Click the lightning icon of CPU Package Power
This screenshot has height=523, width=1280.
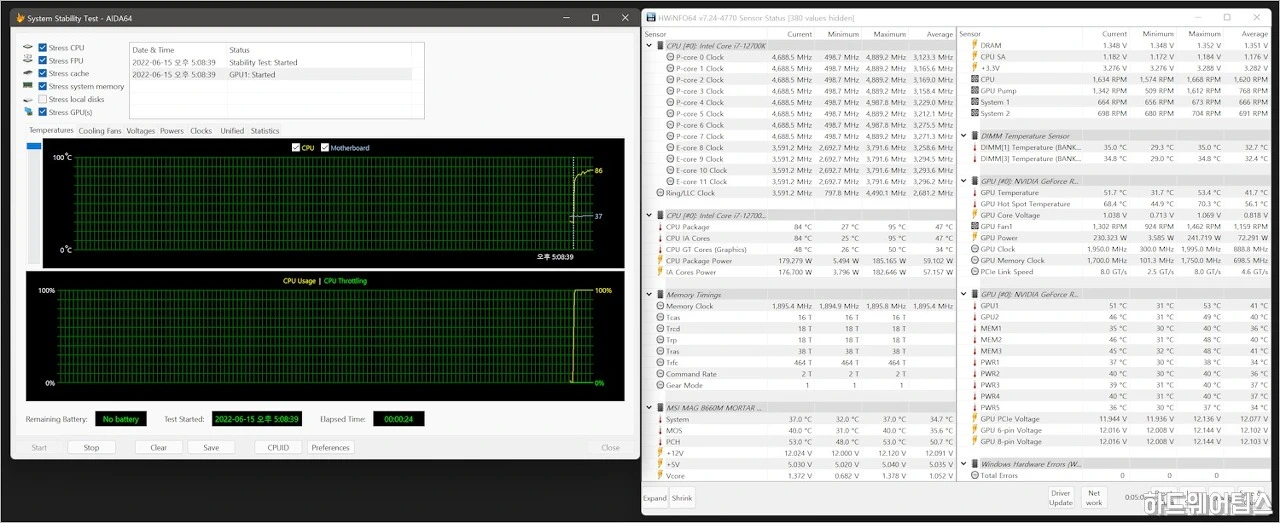pyautogui.click(x=660, y=261)
